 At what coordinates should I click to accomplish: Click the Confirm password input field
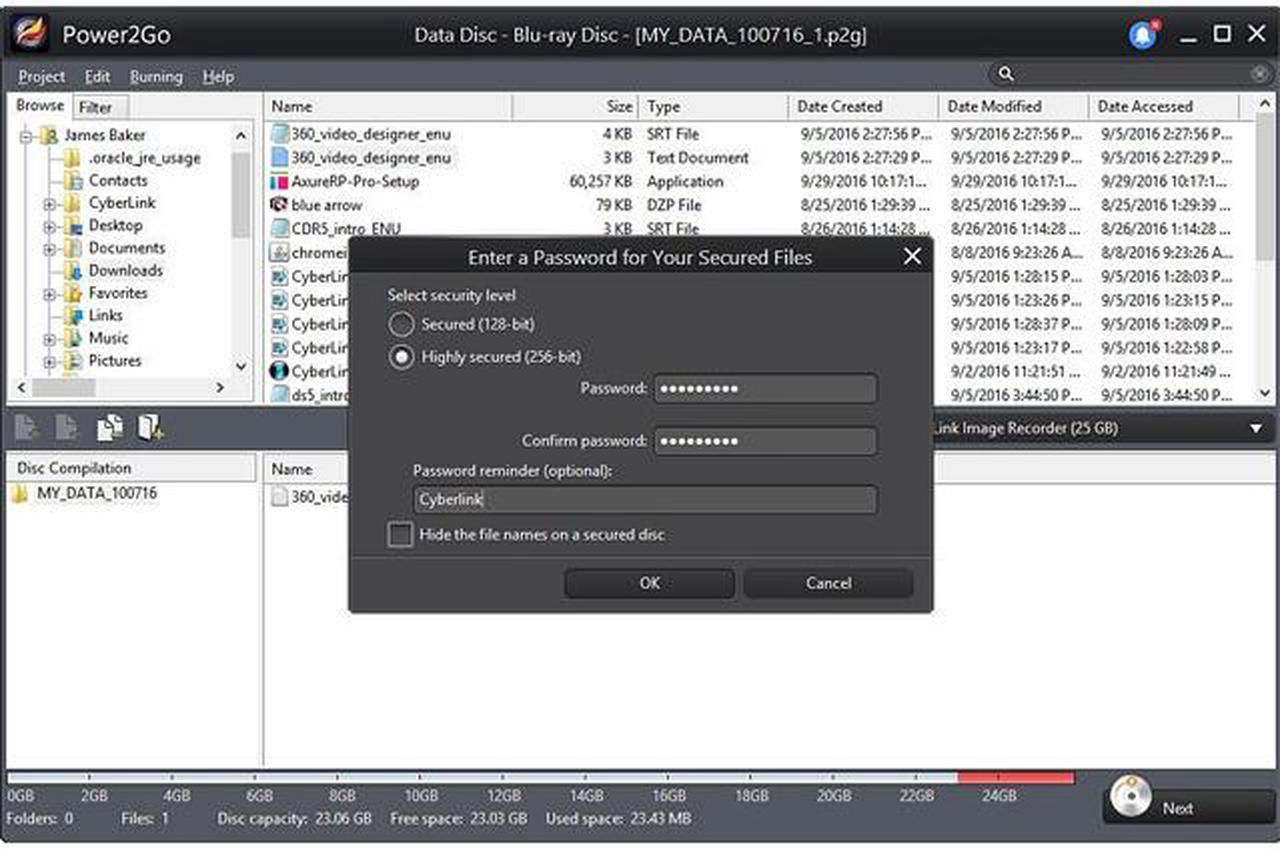(x=766, y=441)
